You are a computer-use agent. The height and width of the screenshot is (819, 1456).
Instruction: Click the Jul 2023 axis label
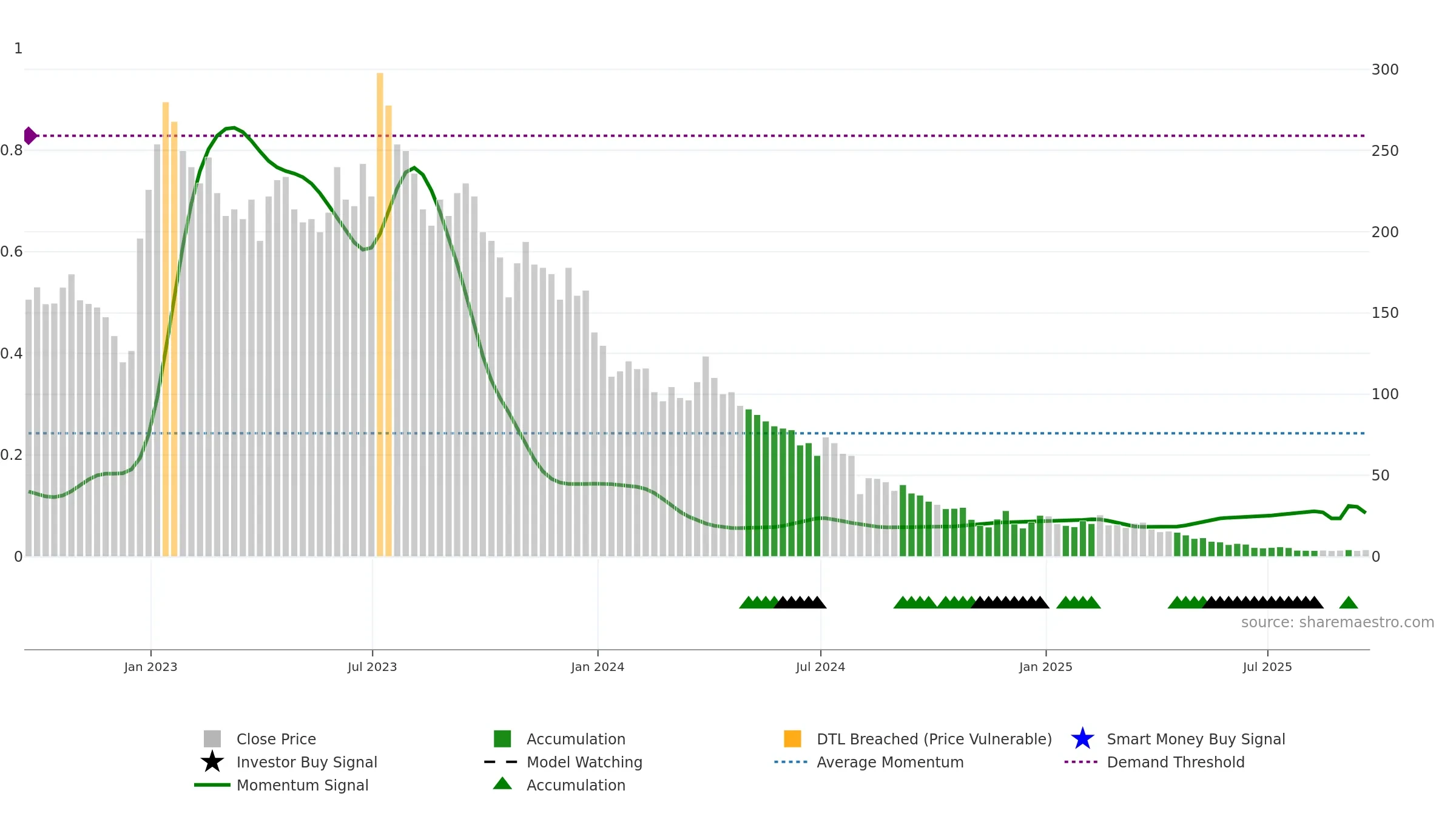(372, 667)
